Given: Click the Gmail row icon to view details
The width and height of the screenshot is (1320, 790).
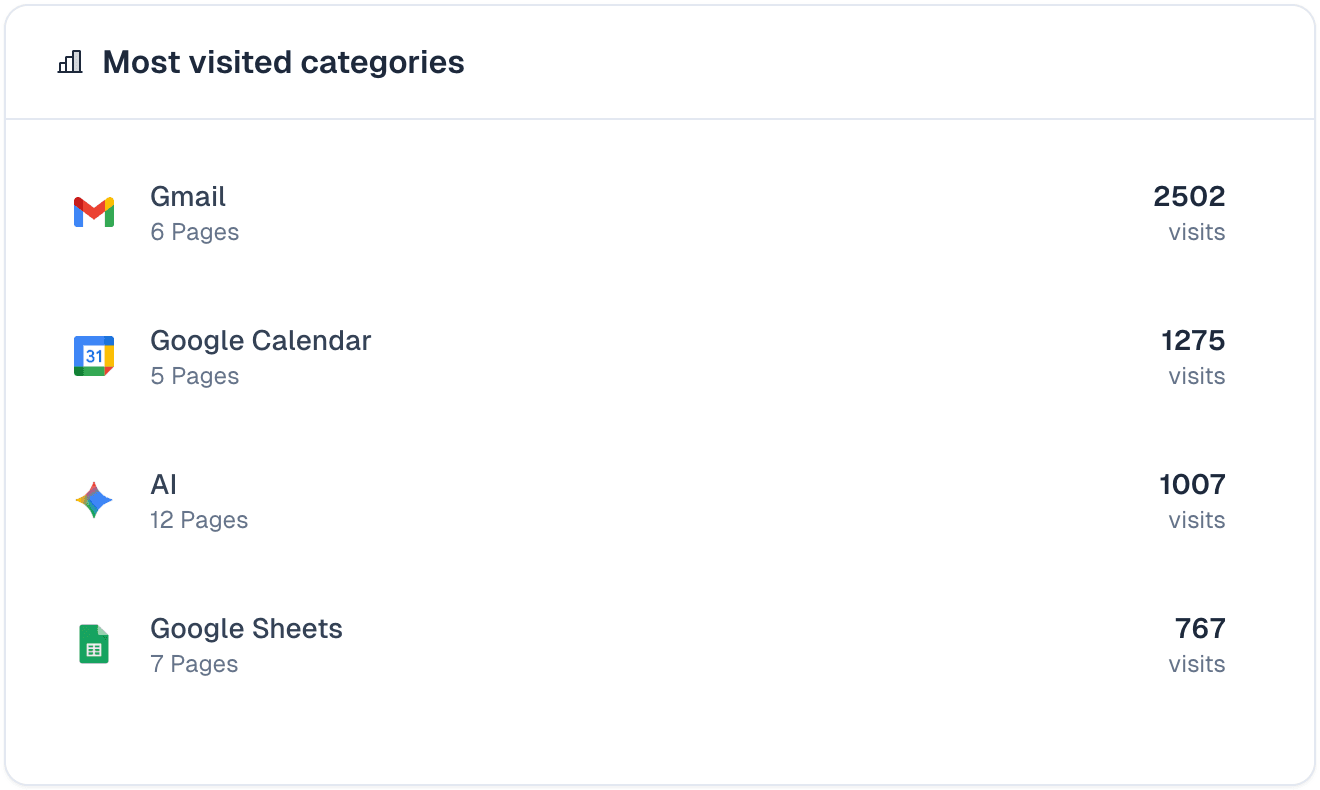Looking at the screenshot, I should [x=94, y=211].
